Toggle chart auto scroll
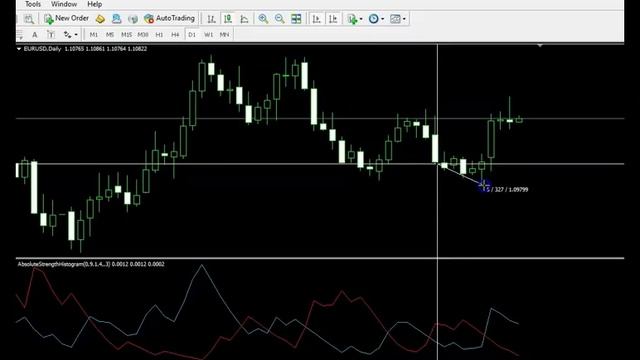The image size is (640, 360). (x=316, y=19)
